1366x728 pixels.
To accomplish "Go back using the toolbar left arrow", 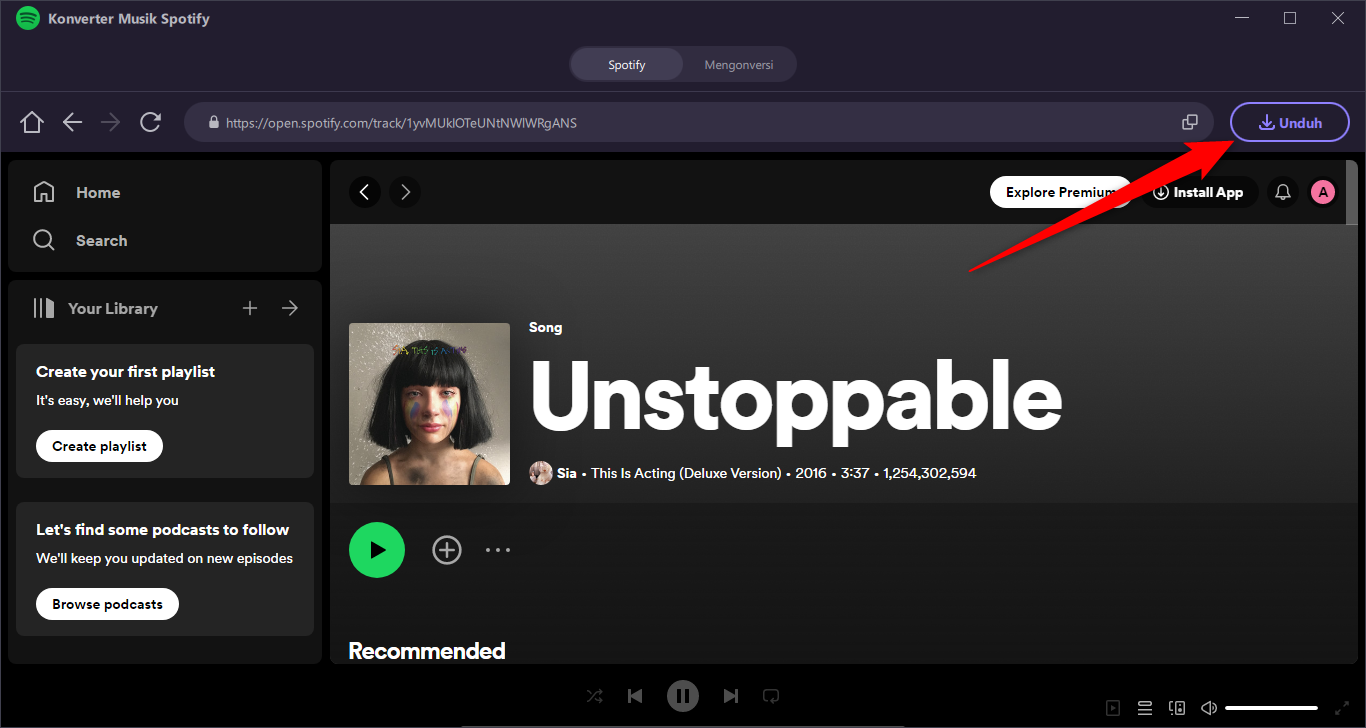I will [72, 122].
